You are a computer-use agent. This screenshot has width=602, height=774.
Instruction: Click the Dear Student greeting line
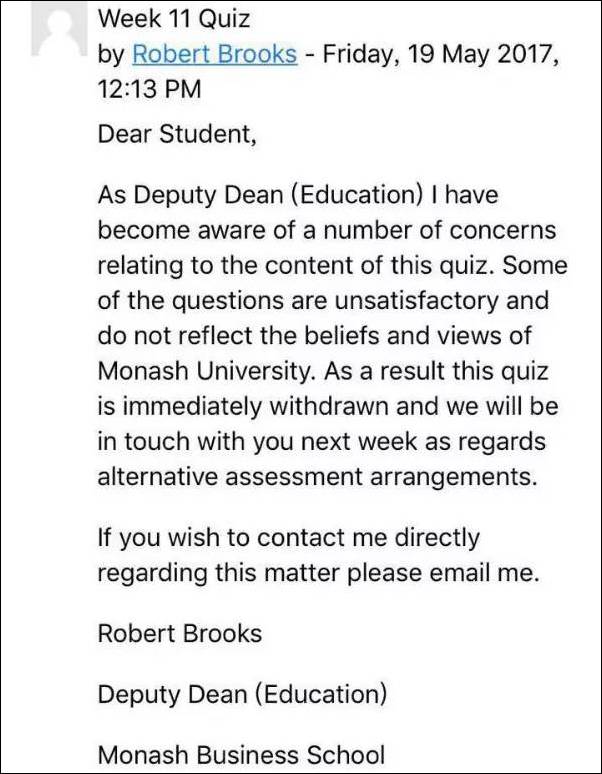pos(176,135)
